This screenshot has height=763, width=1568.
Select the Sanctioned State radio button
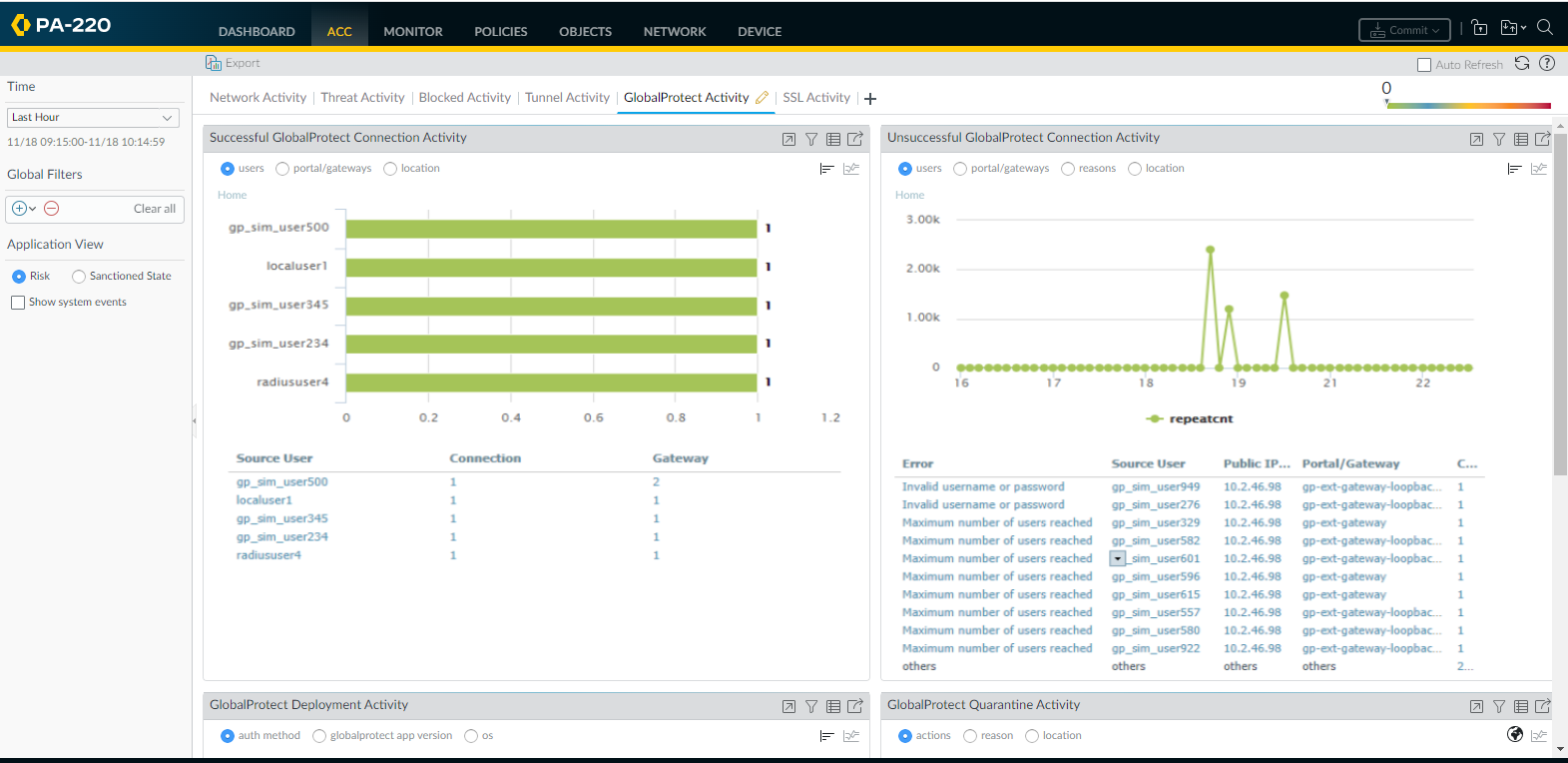pos(79,277)
